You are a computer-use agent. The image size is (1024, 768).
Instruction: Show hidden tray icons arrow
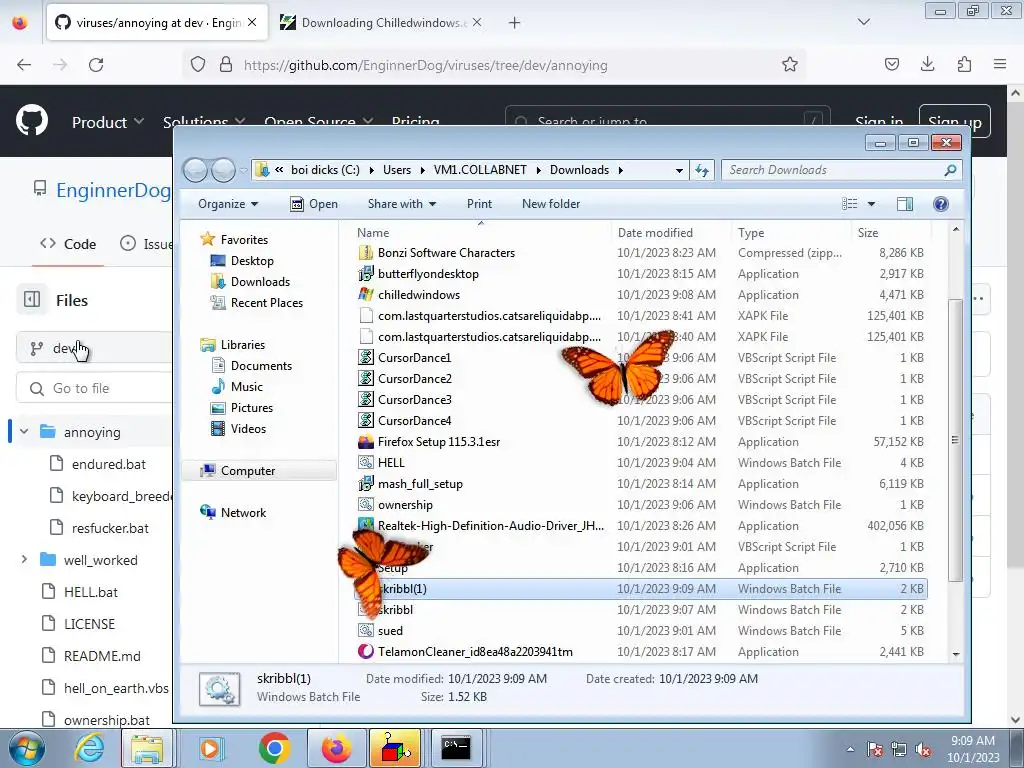coord(850,749)
